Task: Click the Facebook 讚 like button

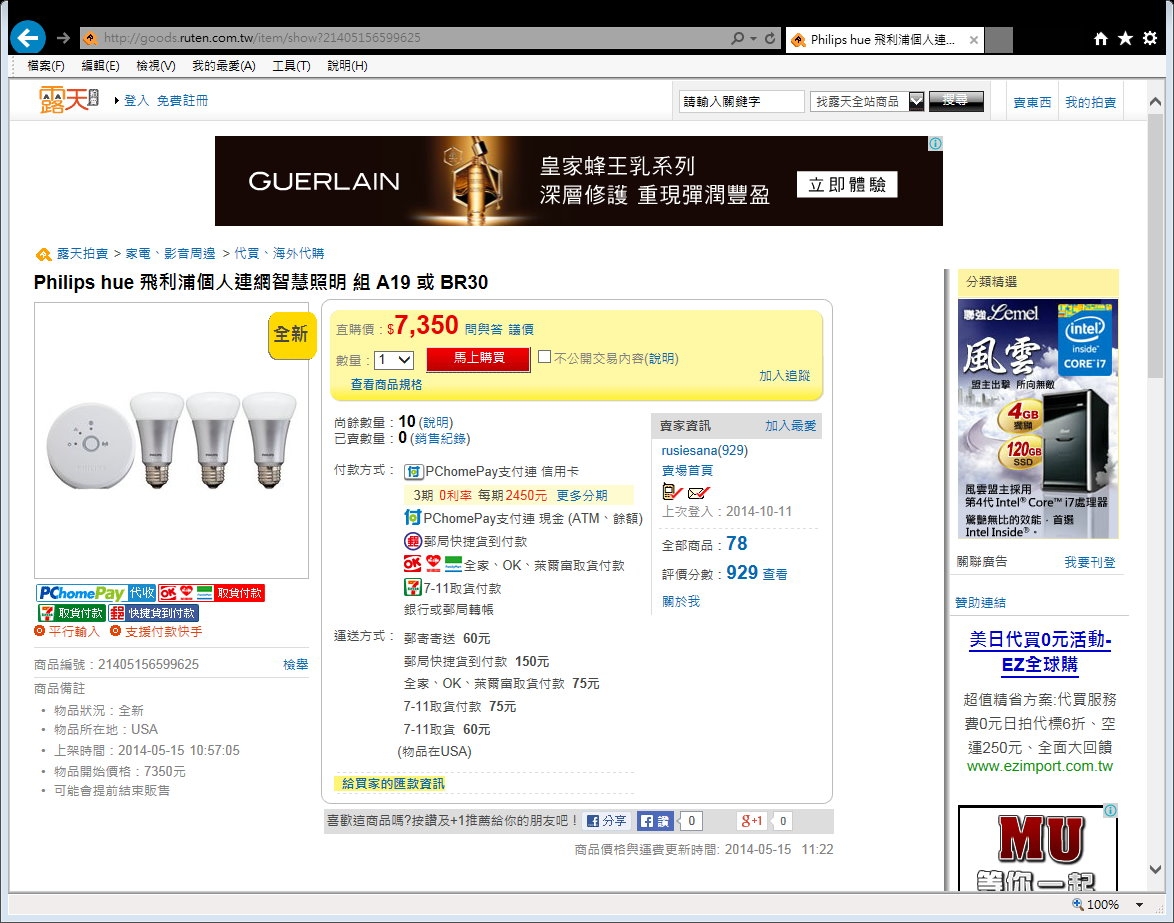Action: [655, 821]
